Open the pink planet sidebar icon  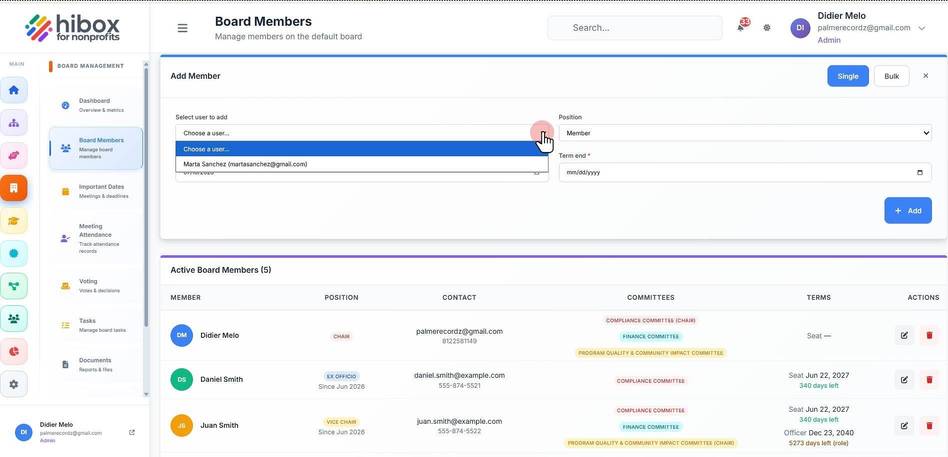pos(14,155)
